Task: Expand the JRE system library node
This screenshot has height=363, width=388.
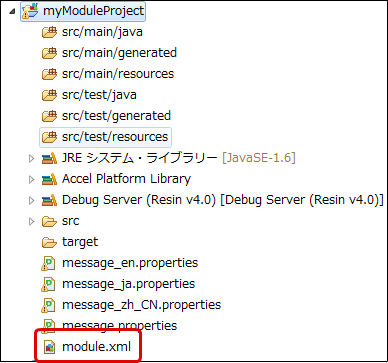Action: [32, 158]
